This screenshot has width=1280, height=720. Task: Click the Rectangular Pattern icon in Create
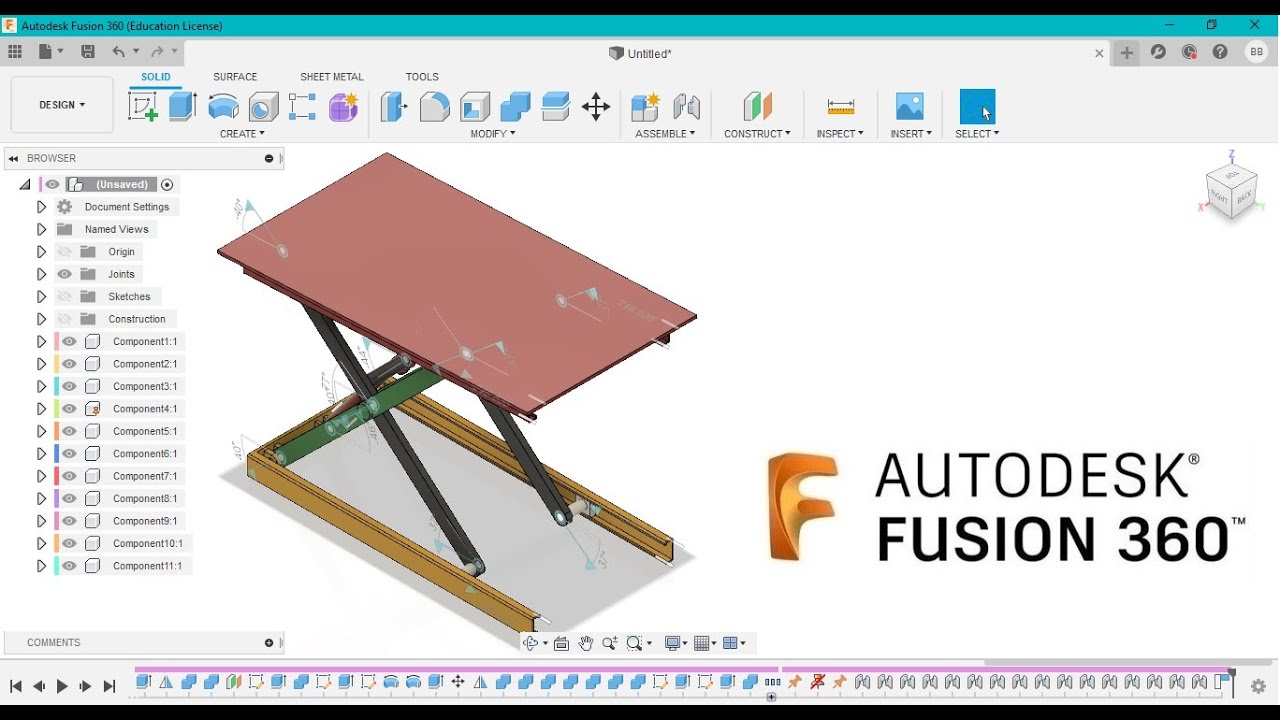tap(302, 107)
